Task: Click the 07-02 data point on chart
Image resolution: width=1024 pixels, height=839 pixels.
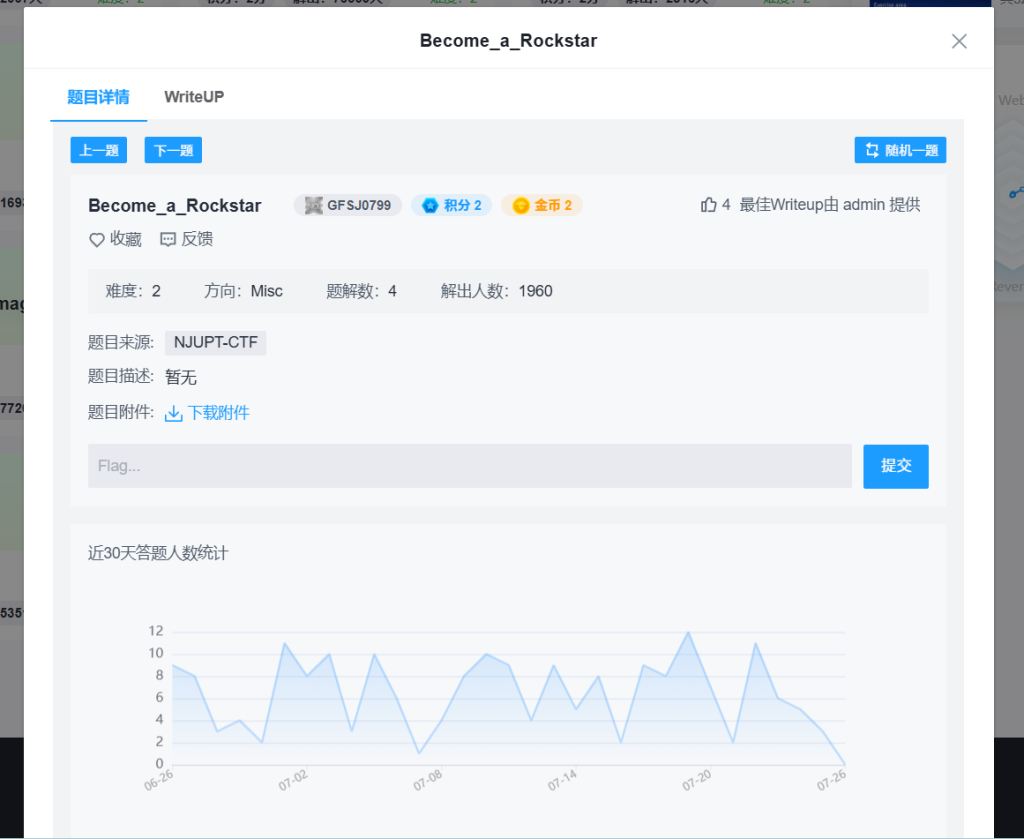Action: click(307, 676)
